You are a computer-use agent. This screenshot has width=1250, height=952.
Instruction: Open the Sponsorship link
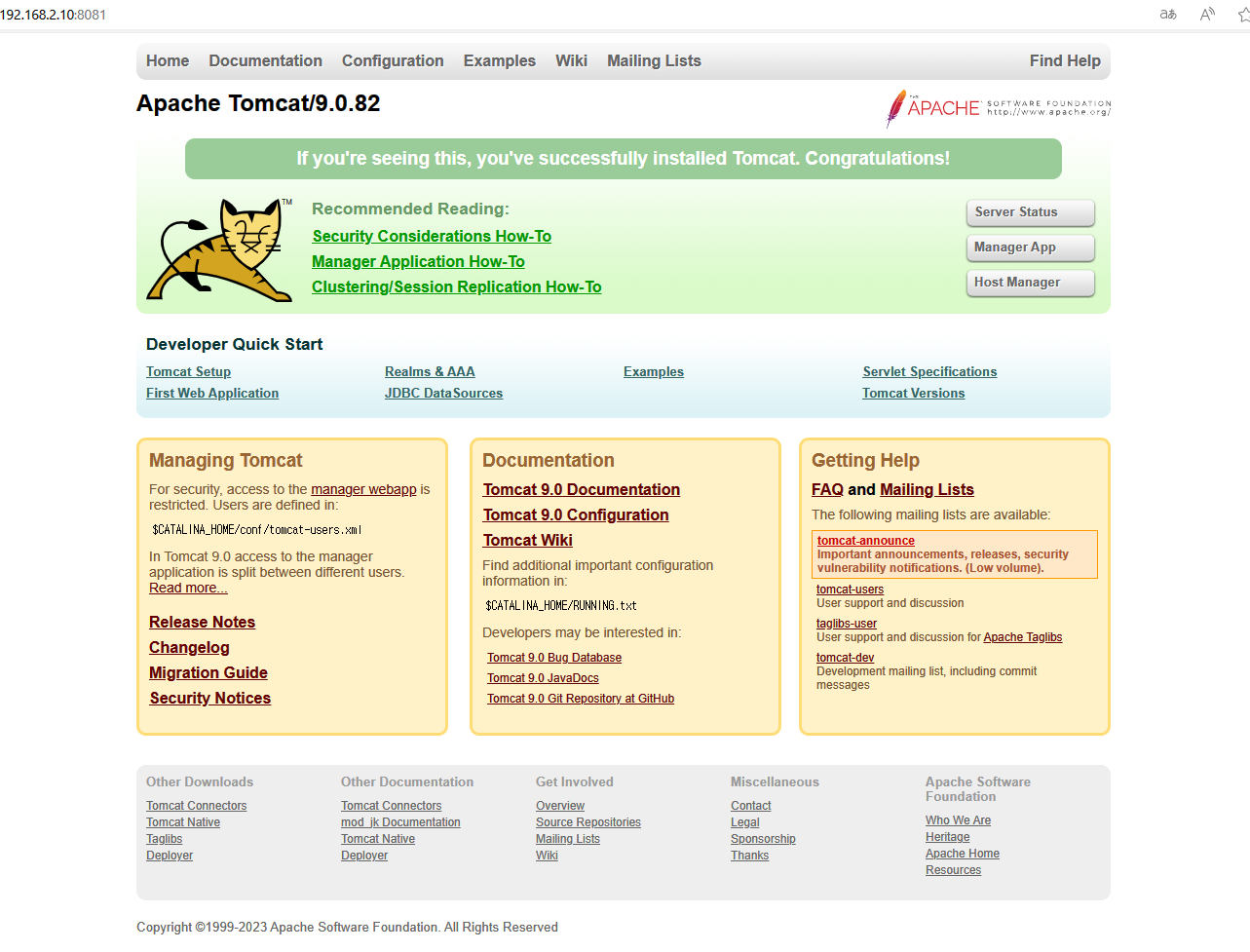[x=763, y=839]
